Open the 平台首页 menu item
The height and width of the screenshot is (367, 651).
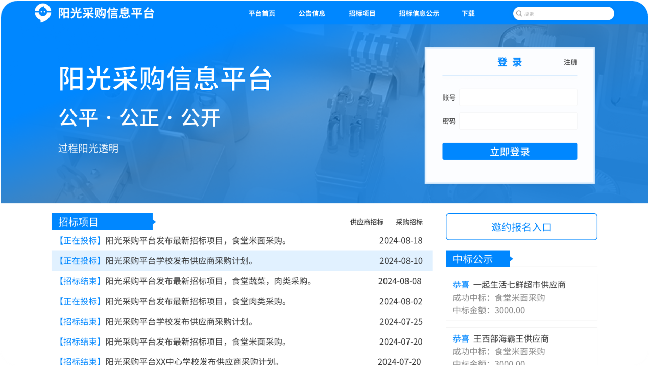click(x=262, y=13)
